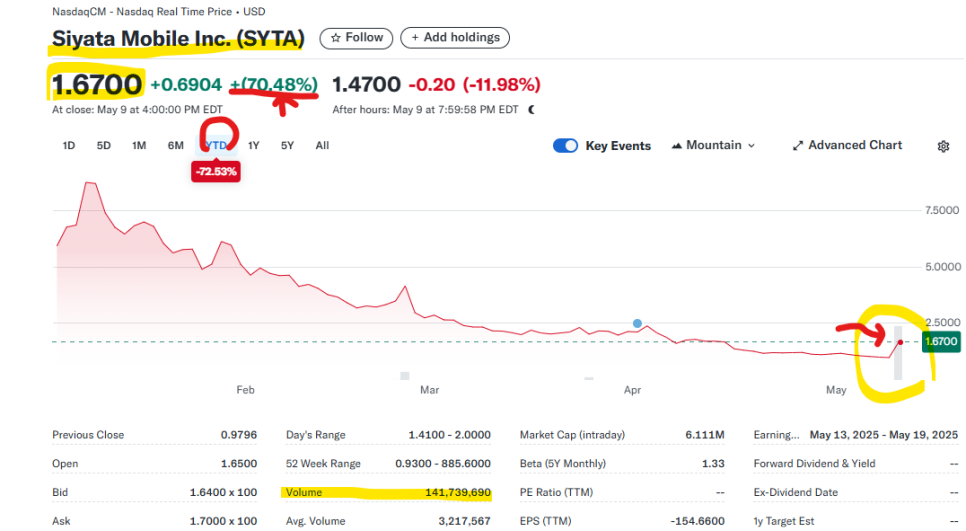Click the after-hours moon icon

tap(531, 110)
